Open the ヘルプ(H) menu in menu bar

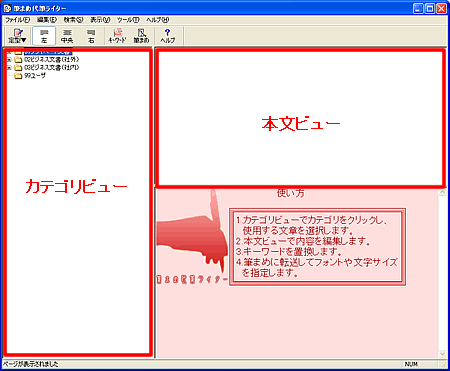(158, 20)
